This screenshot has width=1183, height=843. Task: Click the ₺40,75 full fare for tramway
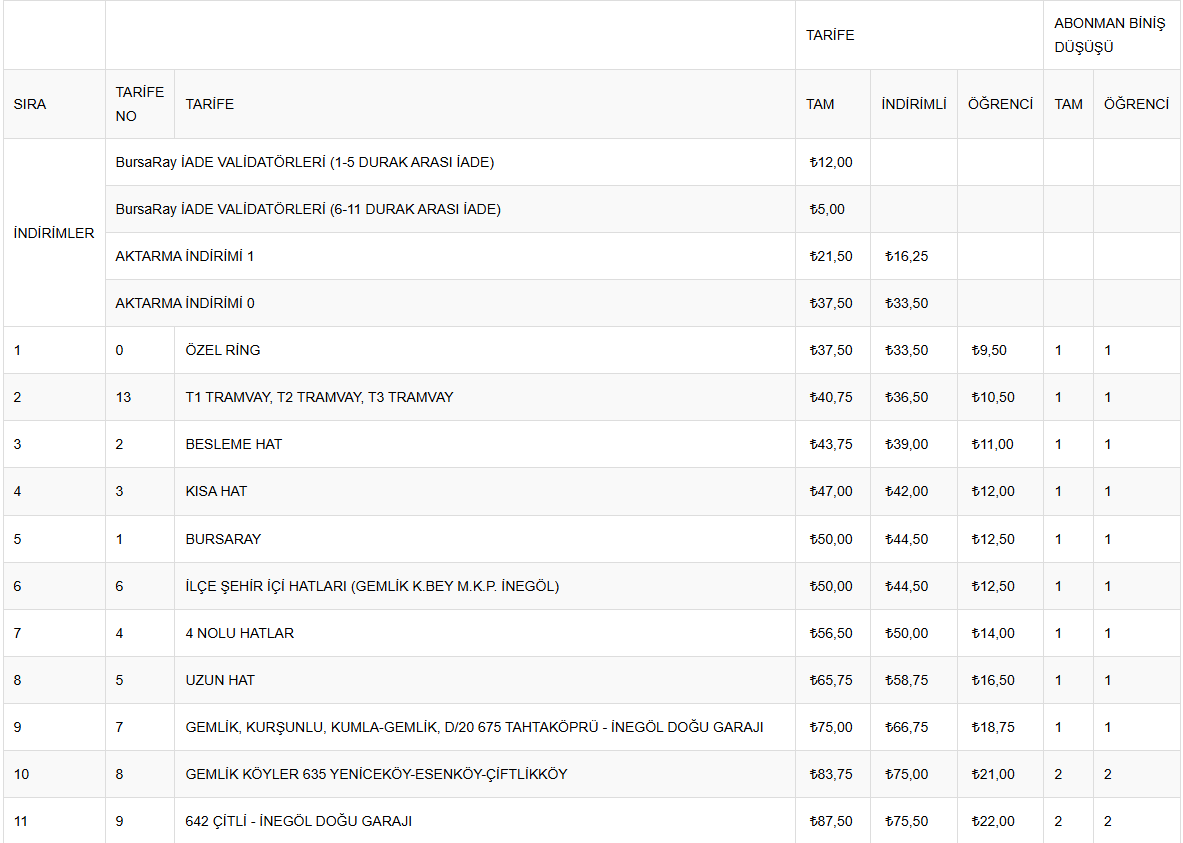click(831, 397)
